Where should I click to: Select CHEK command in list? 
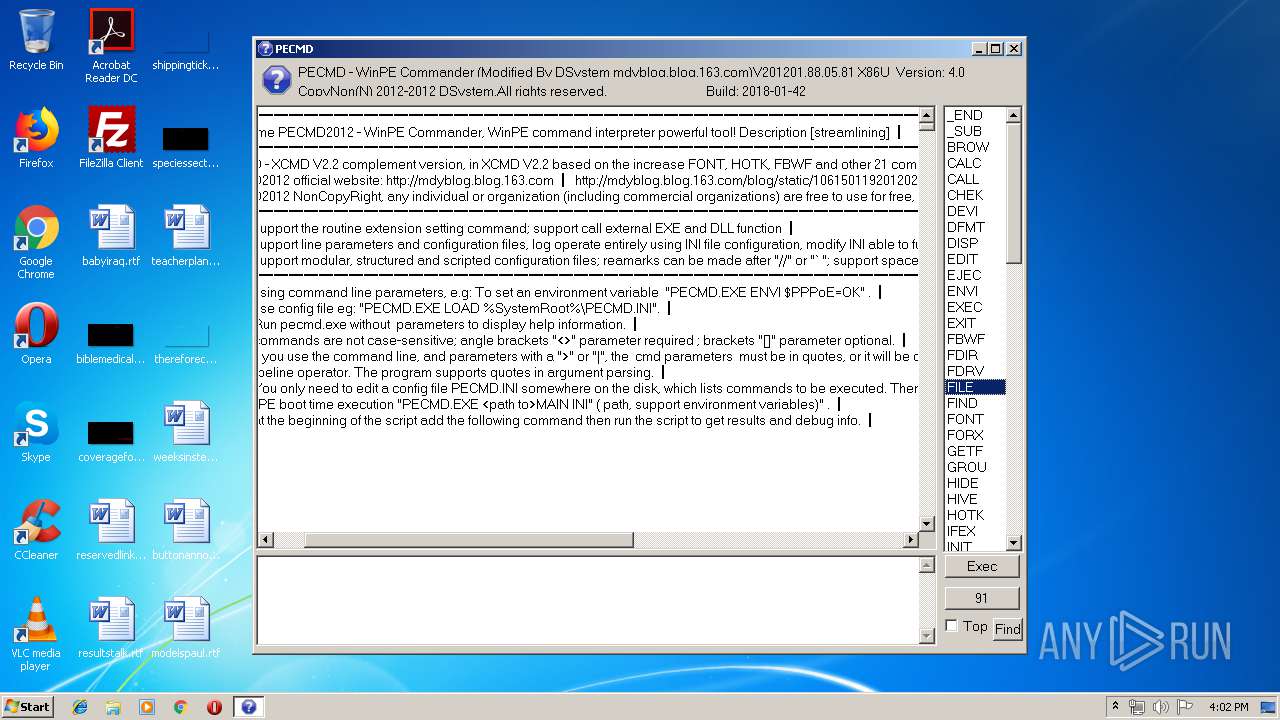coord(975,195)
